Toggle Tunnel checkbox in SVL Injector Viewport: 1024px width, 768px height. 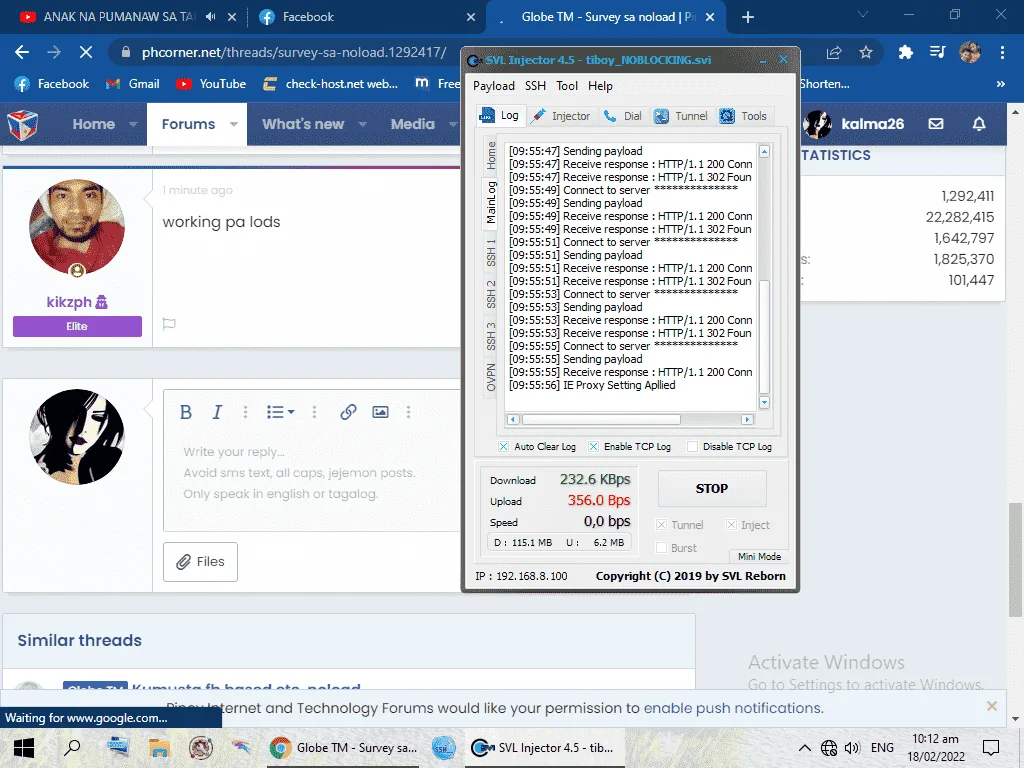tap(662, 525)
